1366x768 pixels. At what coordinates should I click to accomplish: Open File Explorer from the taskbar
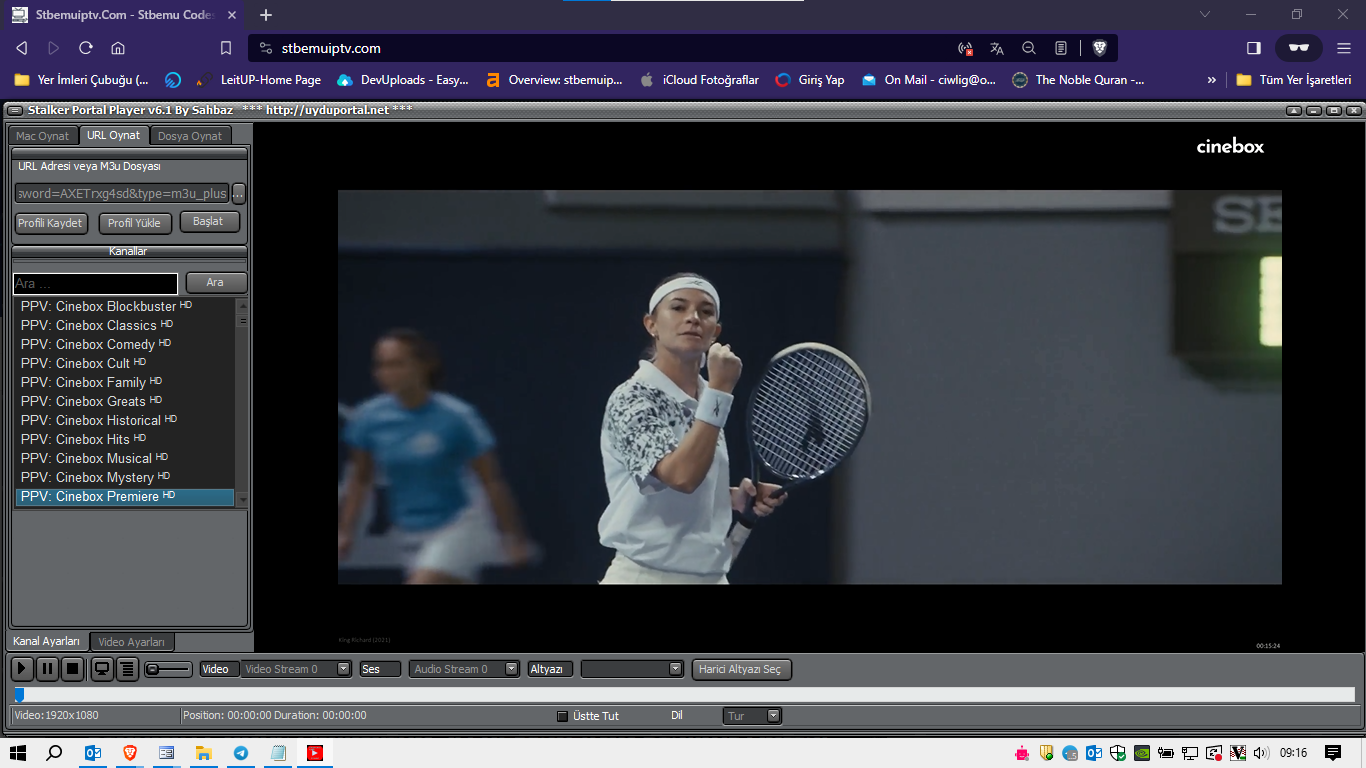204,753
